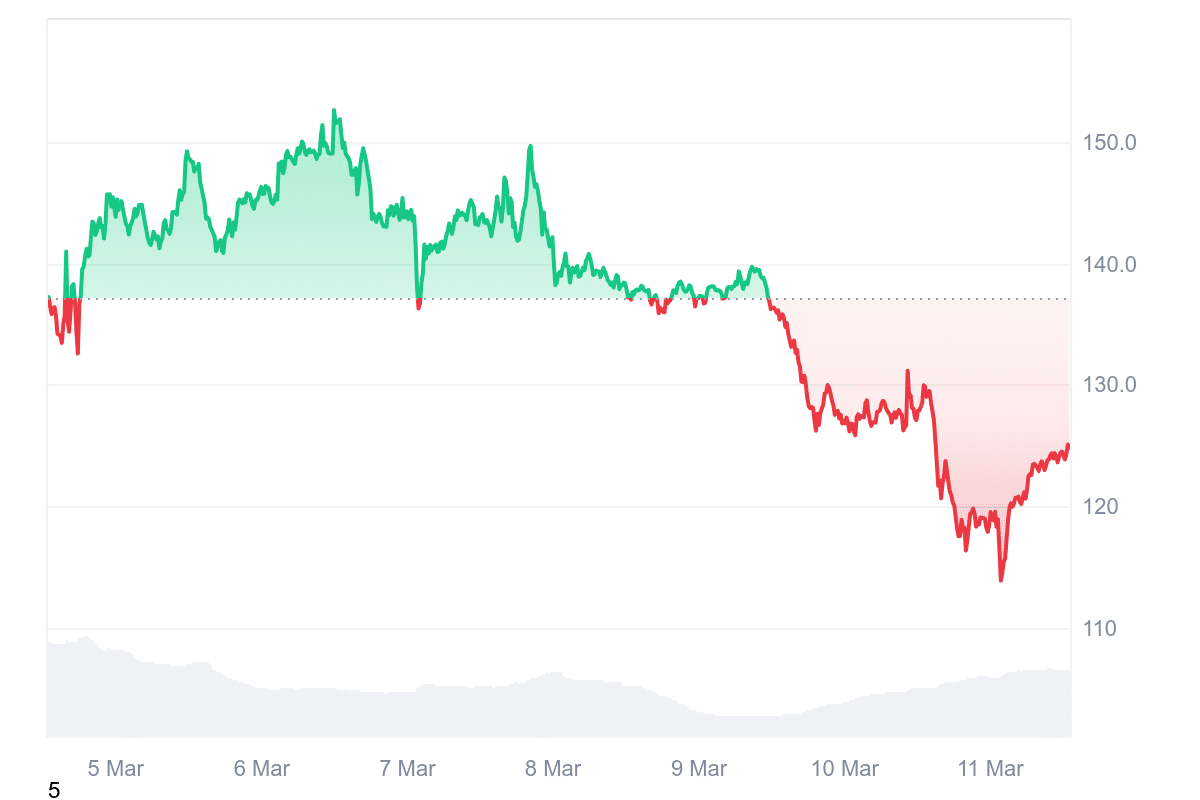Click the 5 Mar date label
The height and width of the screenshot is (800, 1200).
pos(115,768)
